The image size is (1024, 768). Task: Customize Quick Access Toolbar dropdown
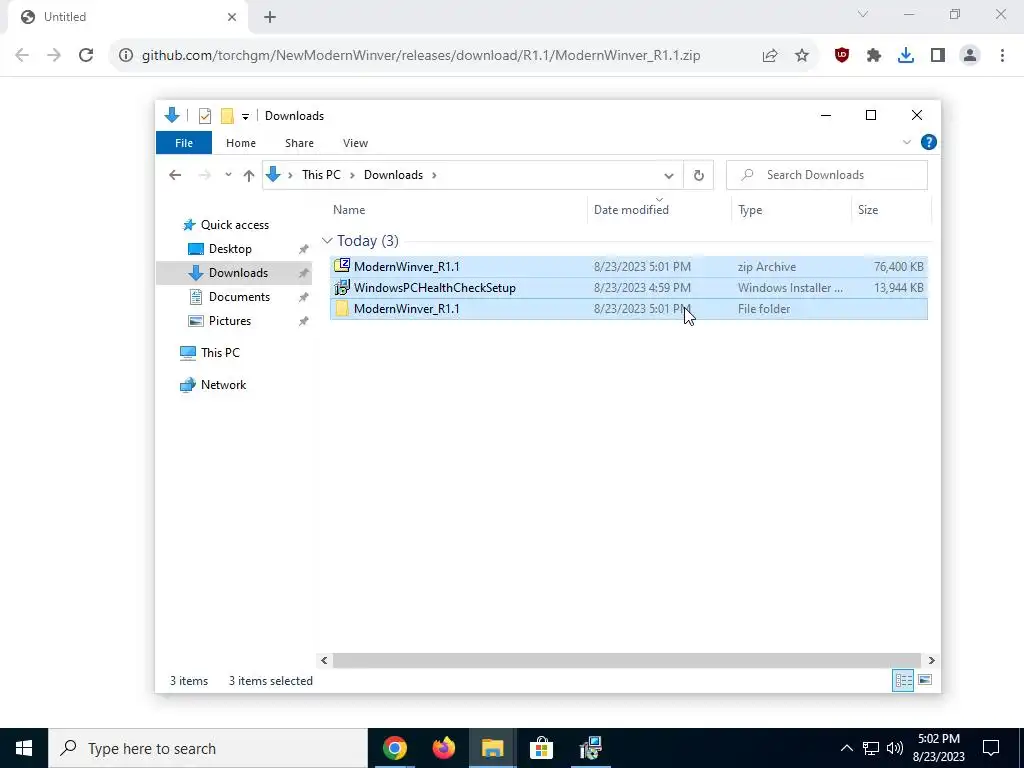coord(246,116)
